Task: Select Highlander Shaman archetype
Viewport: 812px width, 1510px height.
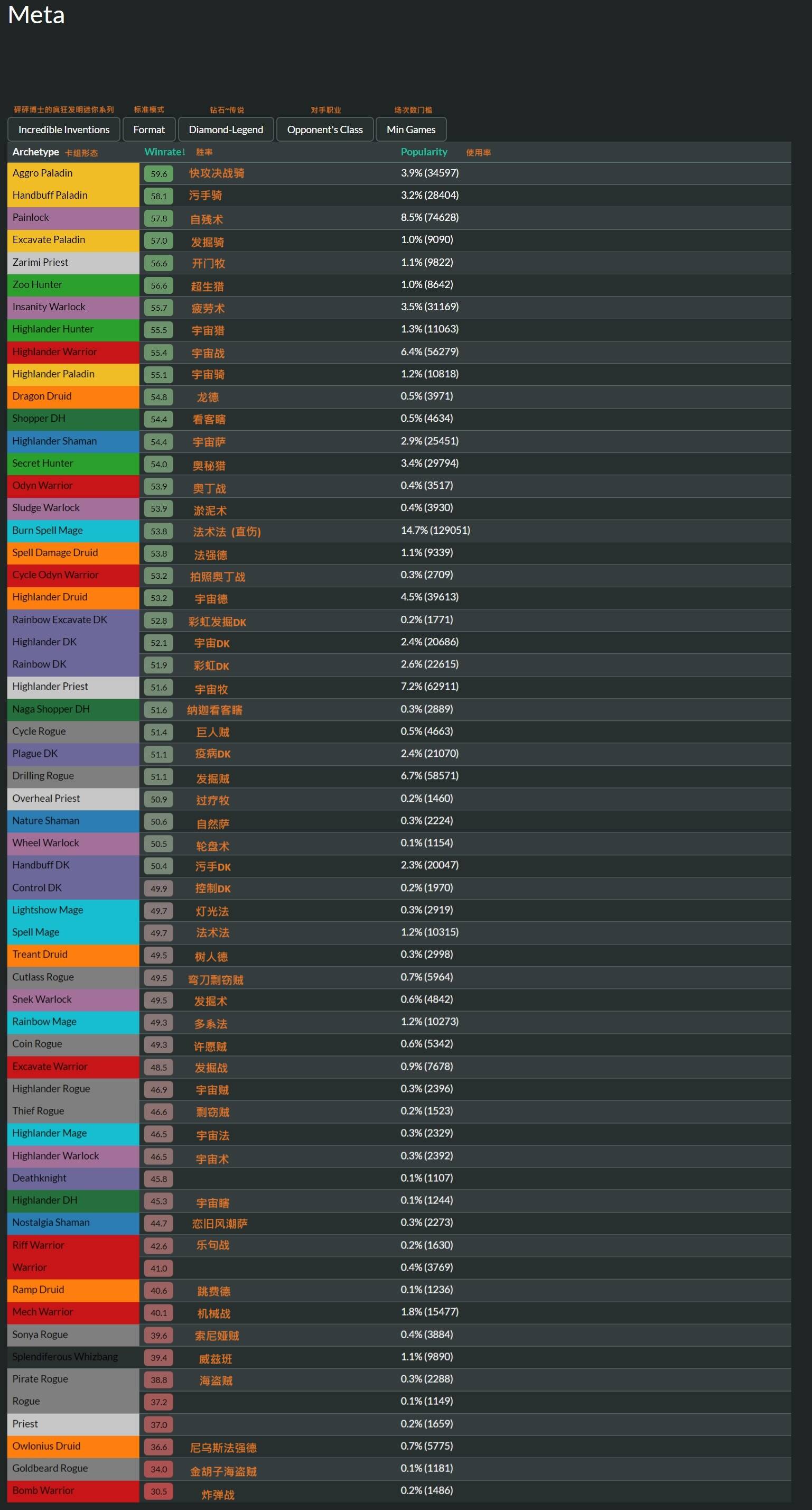Action: tap(73, 441)
